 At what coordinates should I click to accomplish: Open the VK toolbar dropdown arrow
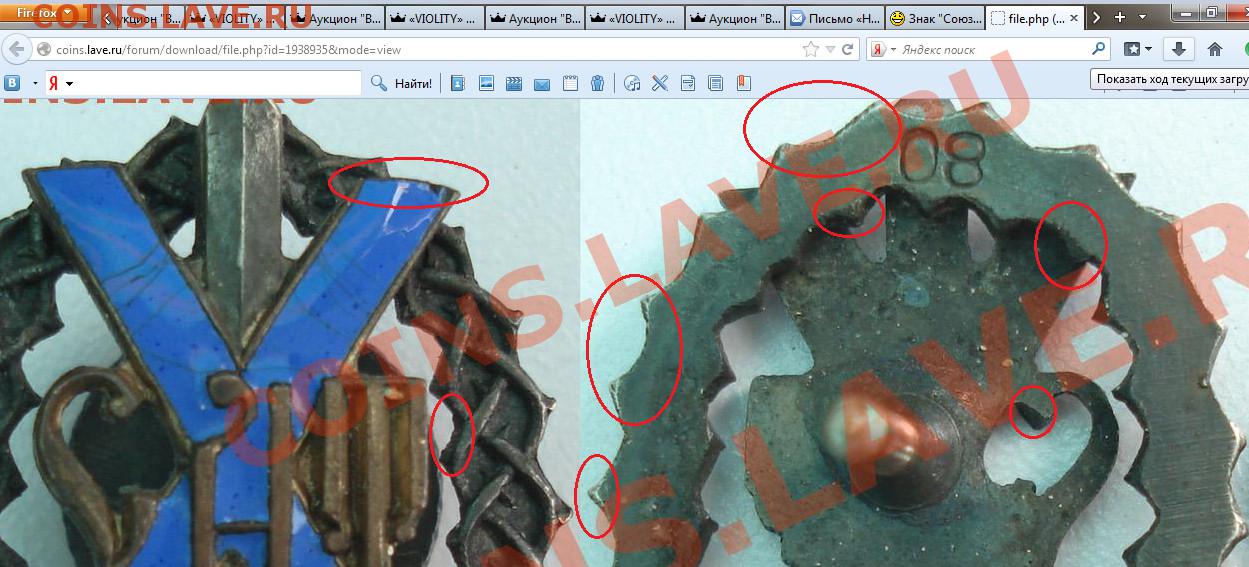[x=35, y=83]
